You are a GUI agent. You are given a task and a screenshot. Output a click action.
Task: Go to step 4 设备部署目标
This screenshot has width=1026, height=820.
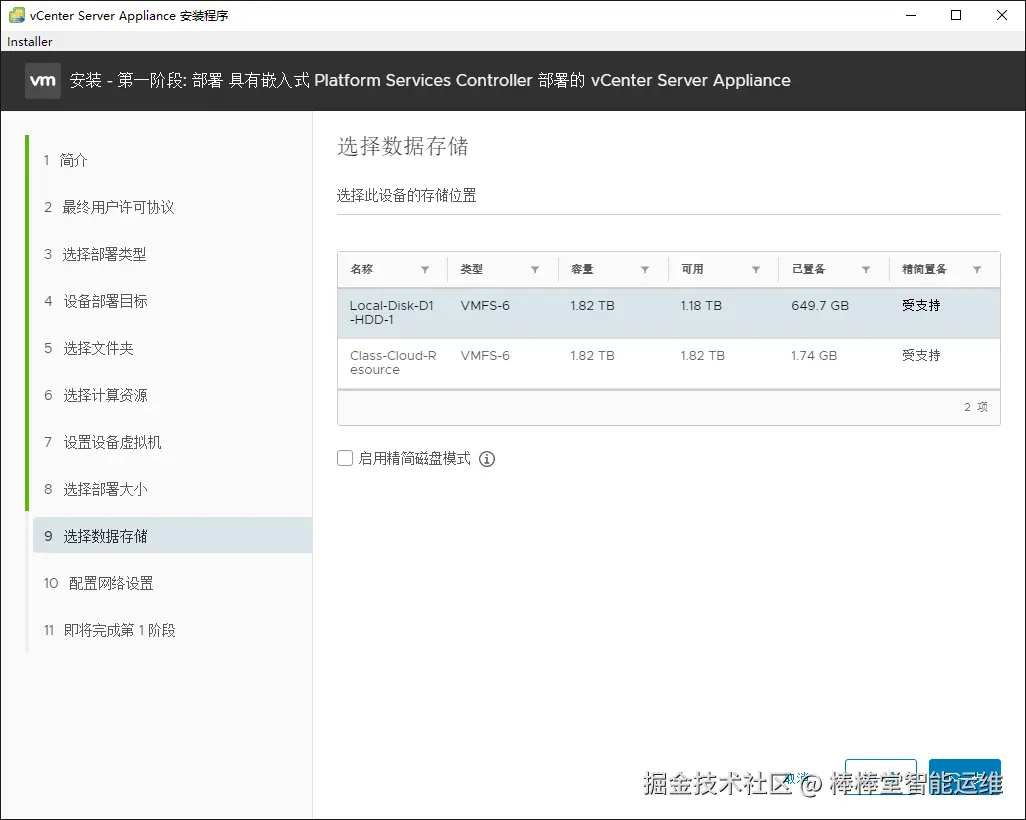click(x=96, y=302)
